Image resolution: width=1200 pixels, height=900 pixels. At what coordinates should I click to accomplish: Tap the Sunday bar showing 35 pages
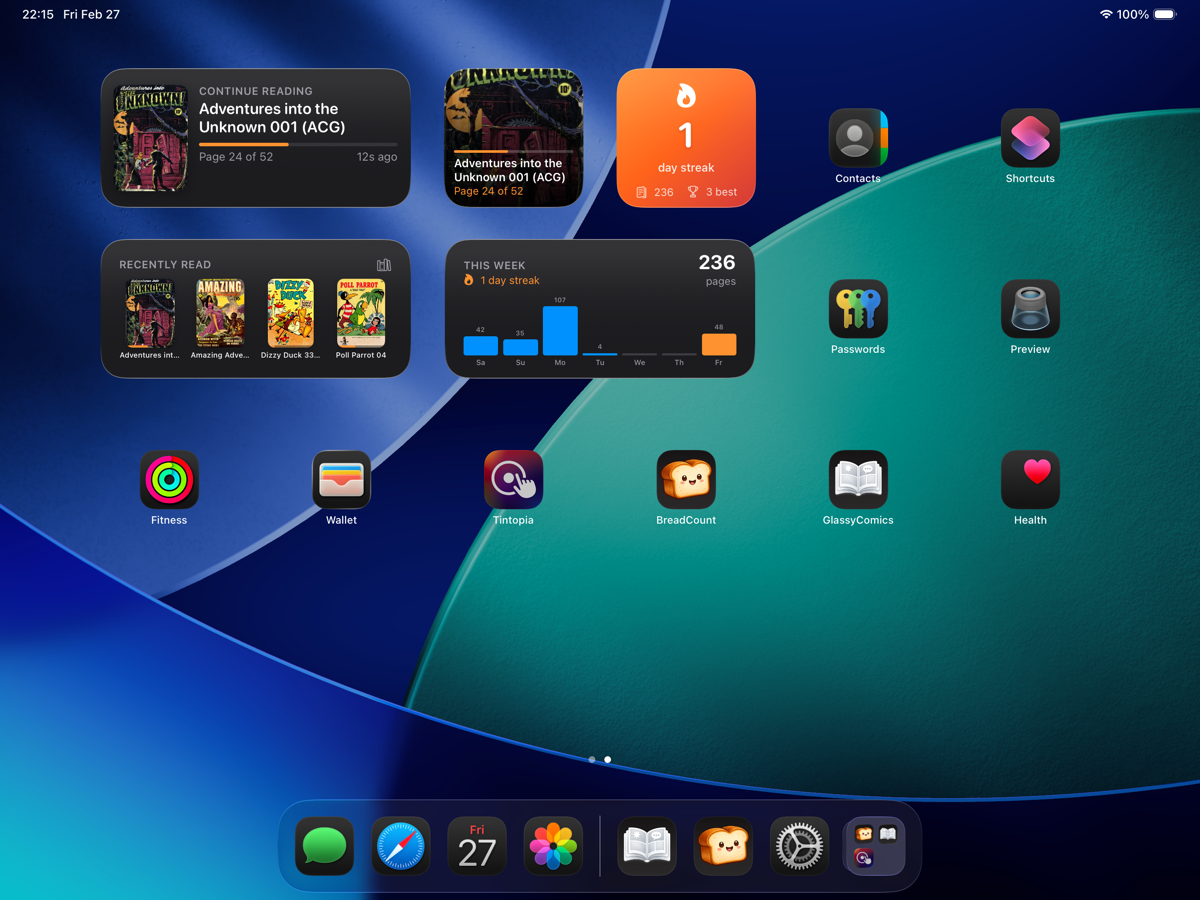pyautogui.click(x=520, y=347)
